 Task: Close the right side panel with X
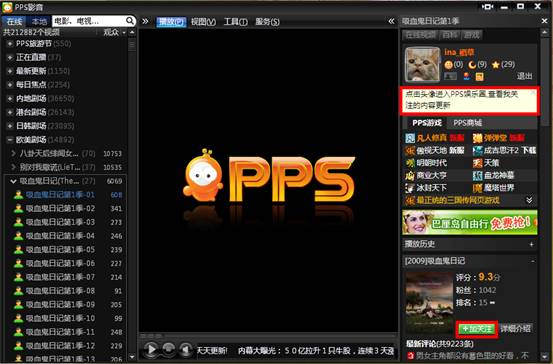point(544,21)
